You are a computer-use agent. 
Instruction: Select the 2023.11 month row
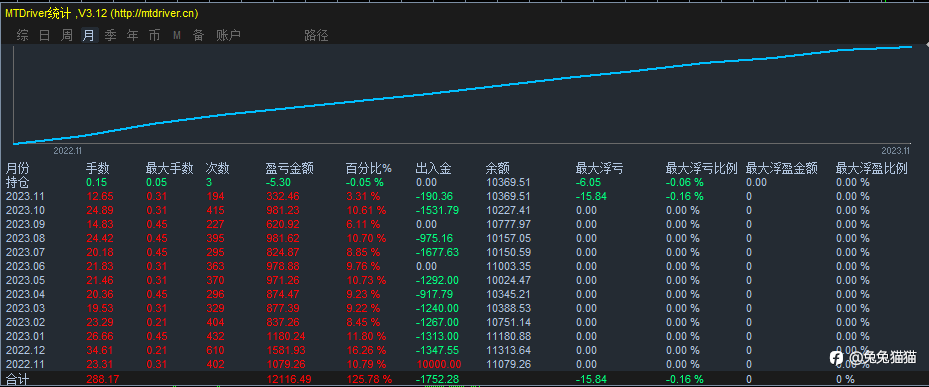point(464,196)
